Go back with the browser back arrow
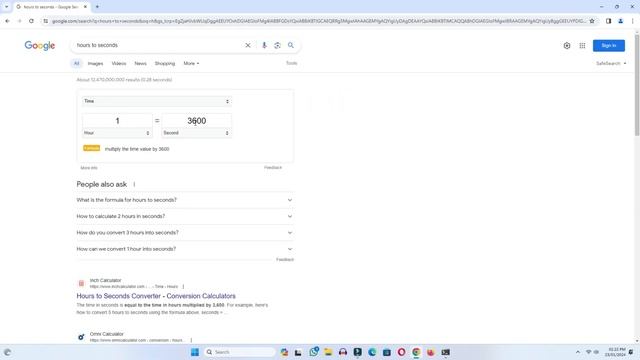The width and height of the screenshot is (640, 360). point(7,21)
